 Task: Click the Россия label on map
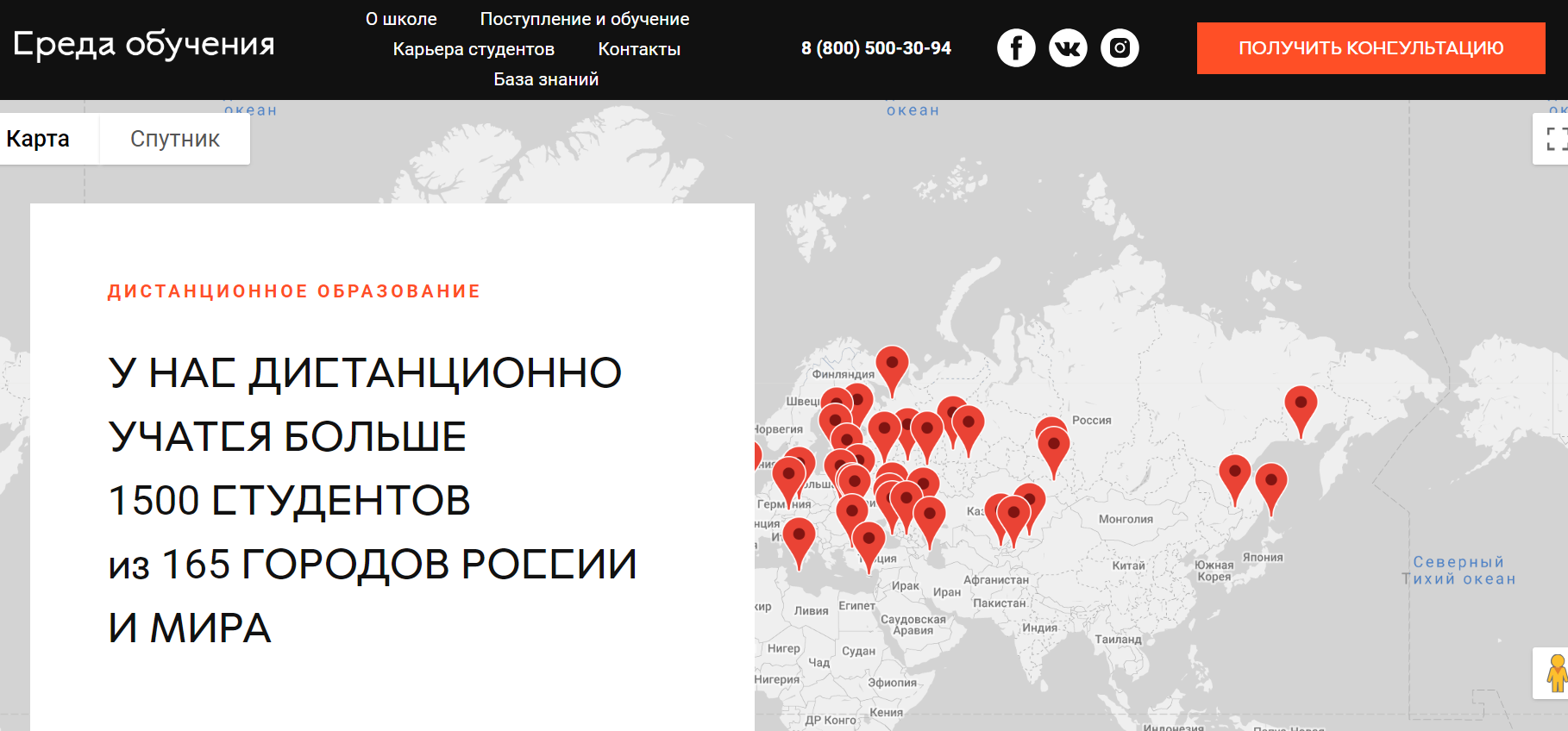pos(1092,421)
